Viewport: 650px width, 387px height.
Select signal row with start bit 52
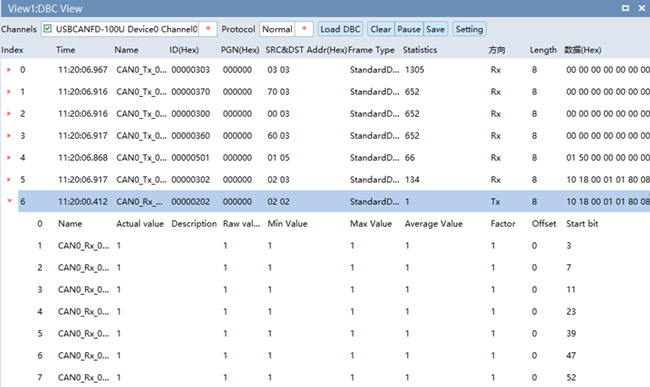click(x=334, y=377)
